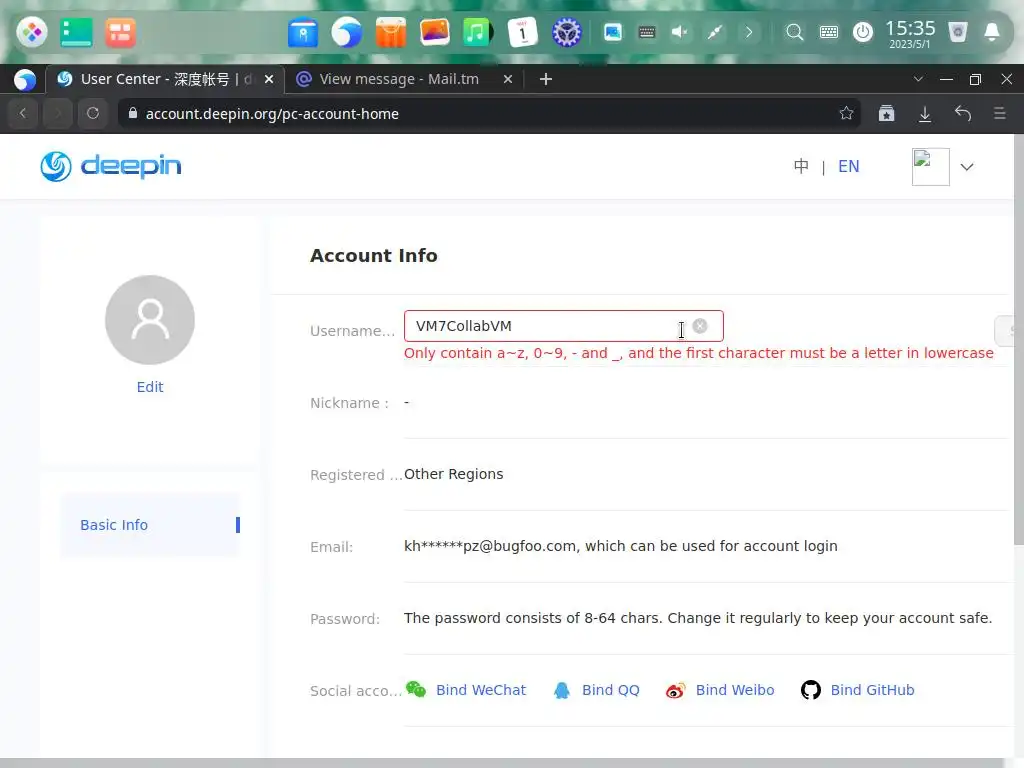Clear the username field with x icon

699,326
